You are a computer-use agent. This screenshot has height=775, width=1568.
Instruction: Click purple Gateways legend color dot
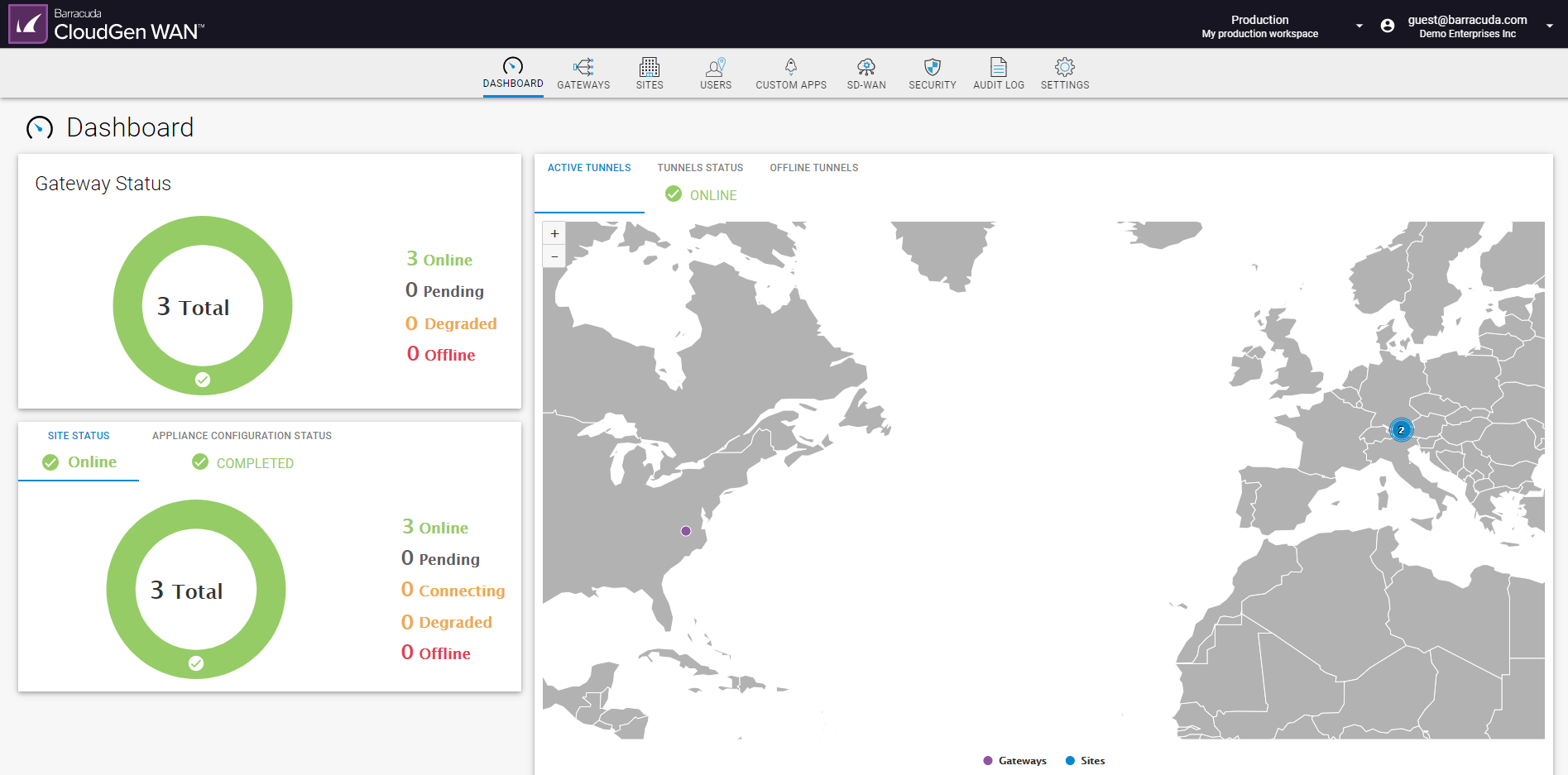point(988,761)
